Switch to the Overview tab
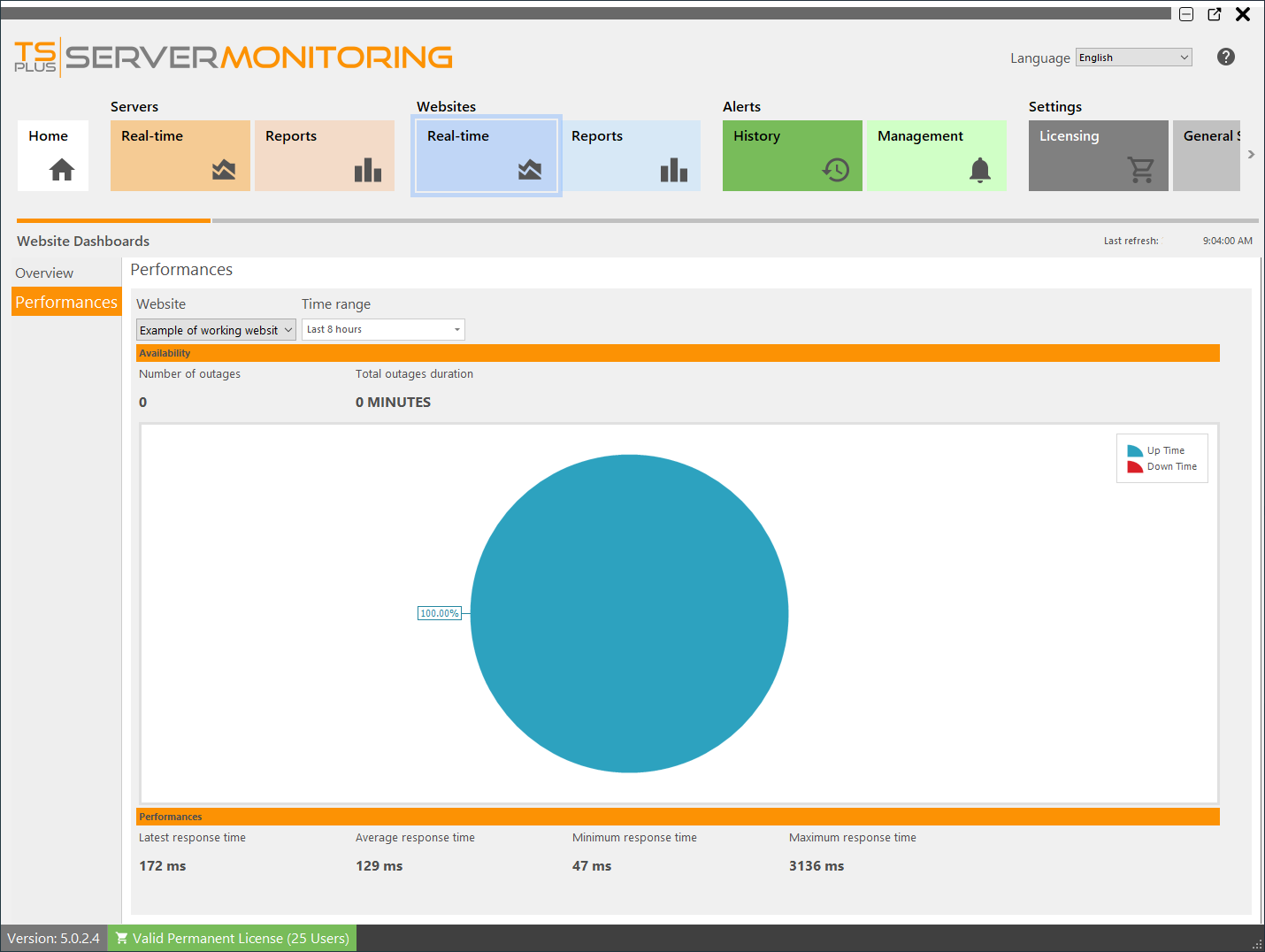 pyautogui.click(x=43, y=273)
